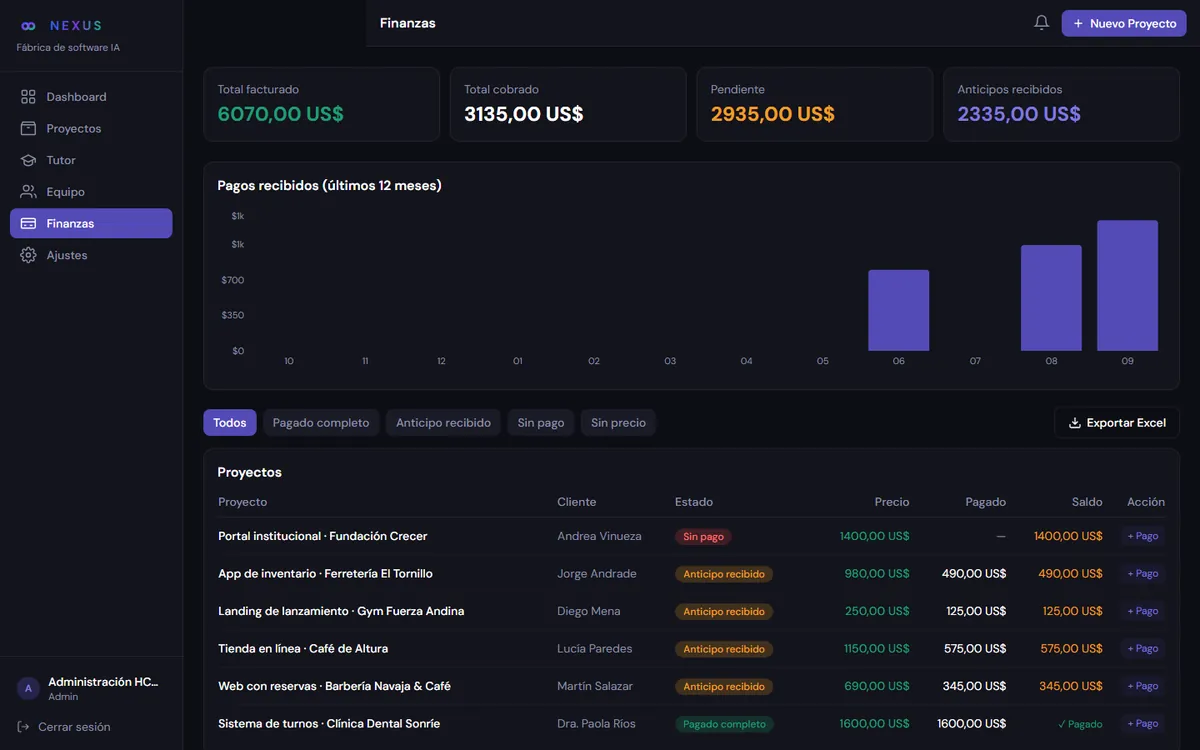Add payment for Tienda en línea row
Image resolution: width=1200 pixels, height=750 pixels.
point(1143,649)
